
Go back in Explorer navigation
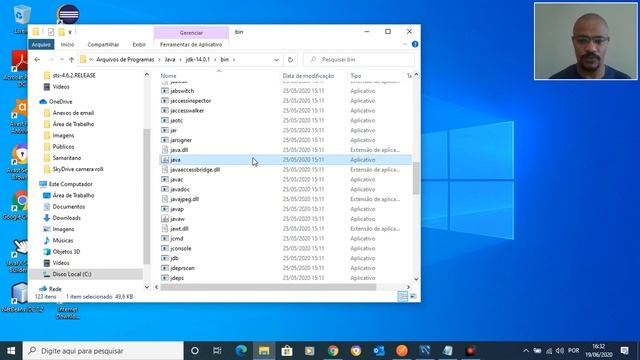[x=37, y=60]
